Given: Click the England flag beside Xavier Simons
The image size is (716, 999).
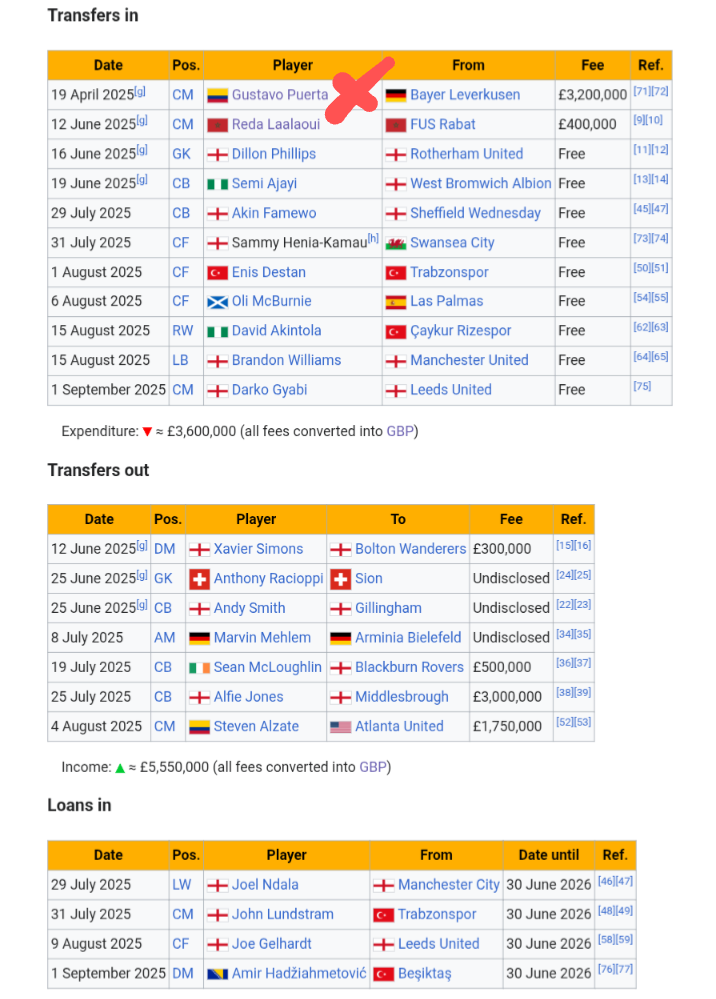Looking at the screenshot, I should [x=199, y=550].
